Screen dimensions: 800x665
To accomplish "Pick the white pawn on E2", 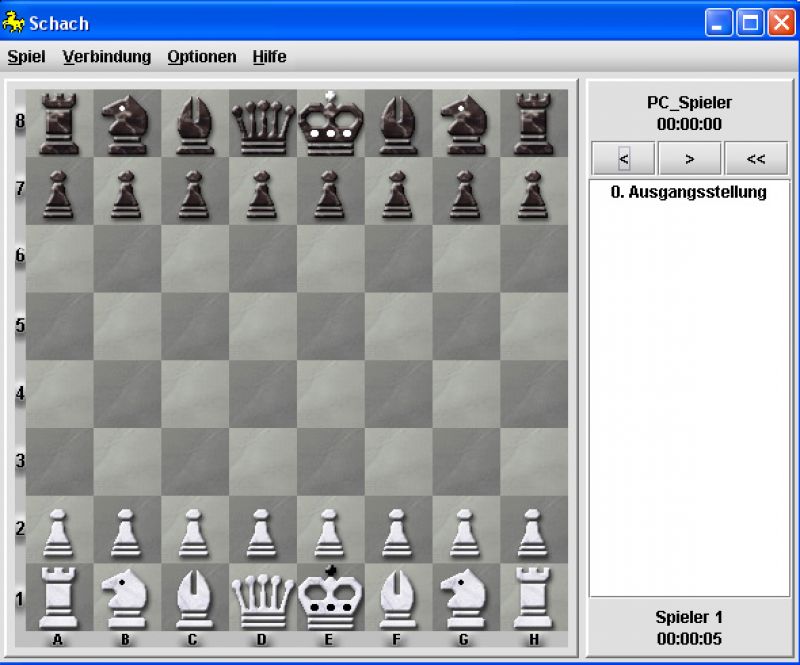I will click(x=330, y=533).
